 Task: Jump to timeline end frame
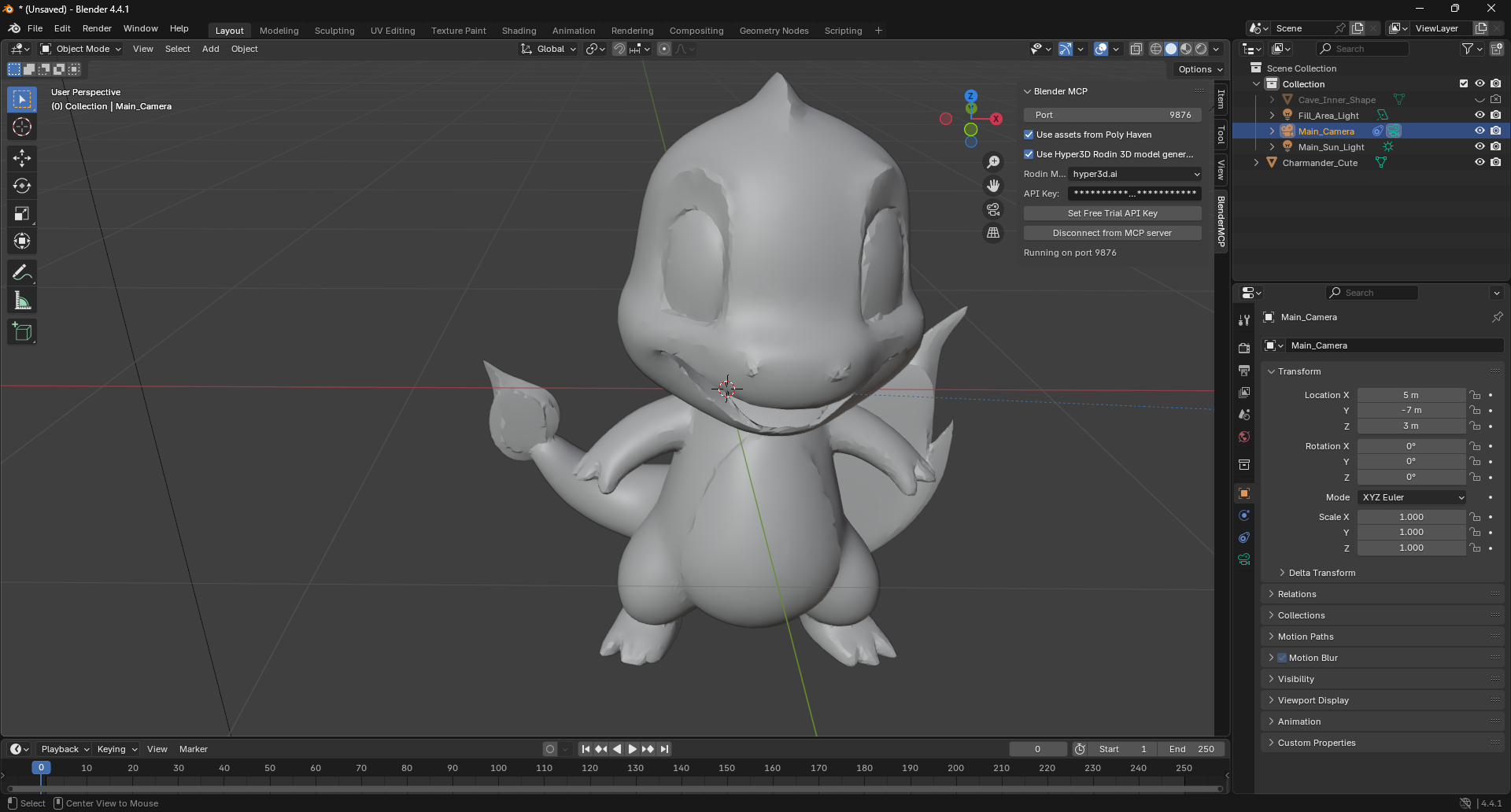(x=665, y=749)
